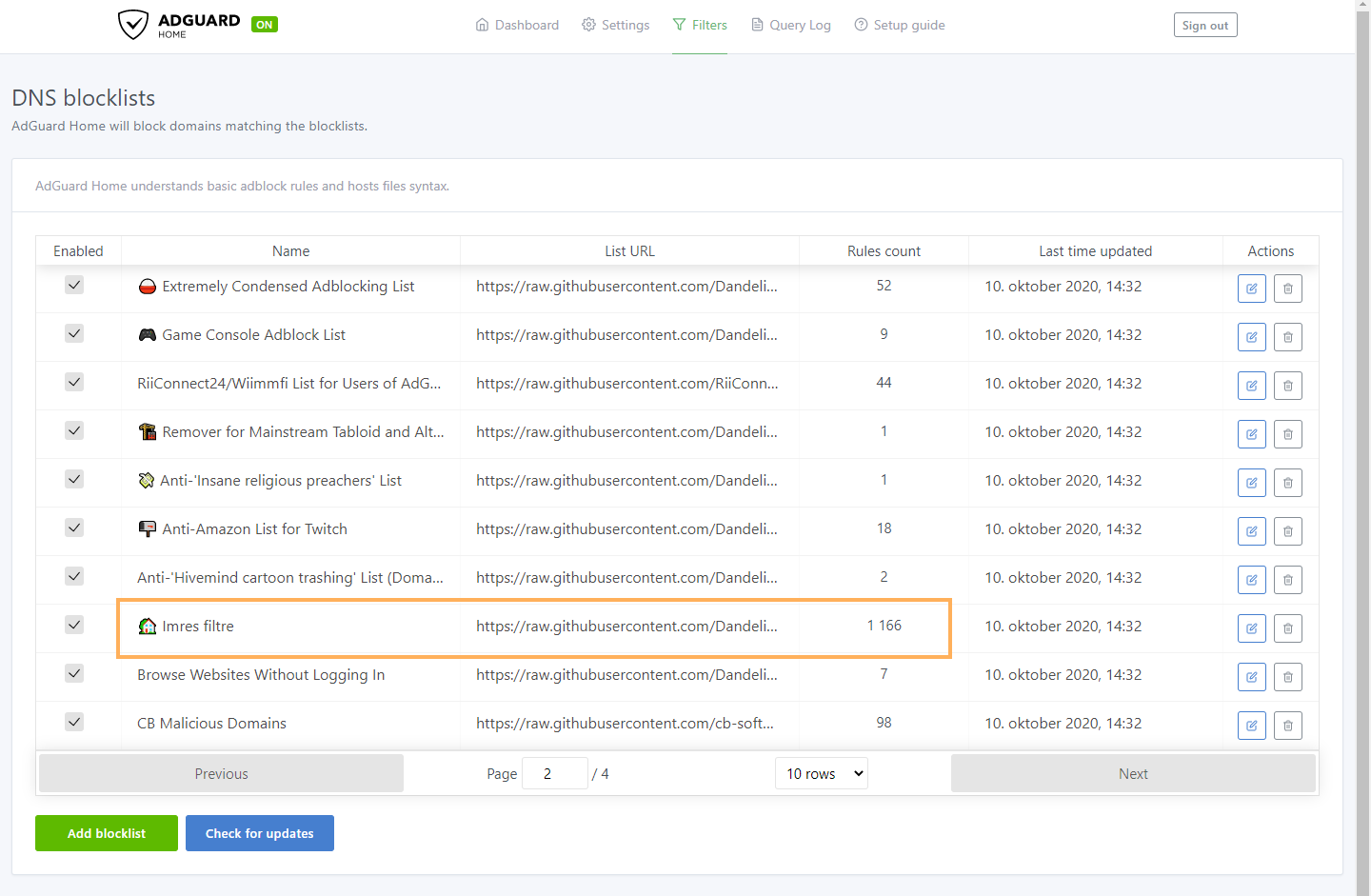This screenshot has width=1371, height=896.
Task: Click the RiiConnect24 list URL
Action: pos(627,383)
